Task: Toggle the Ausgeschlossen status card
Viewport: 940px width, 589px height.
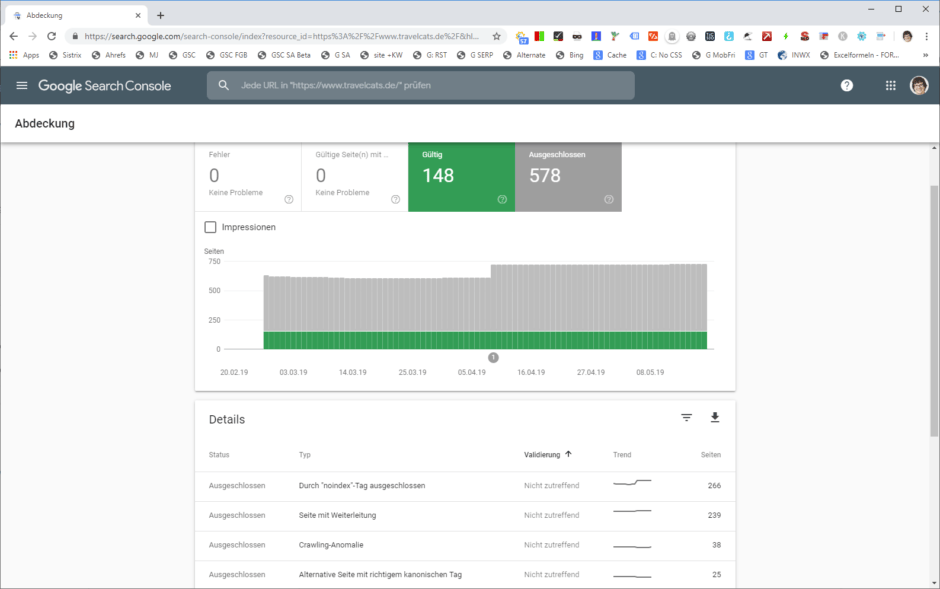Action: [567, 176]
